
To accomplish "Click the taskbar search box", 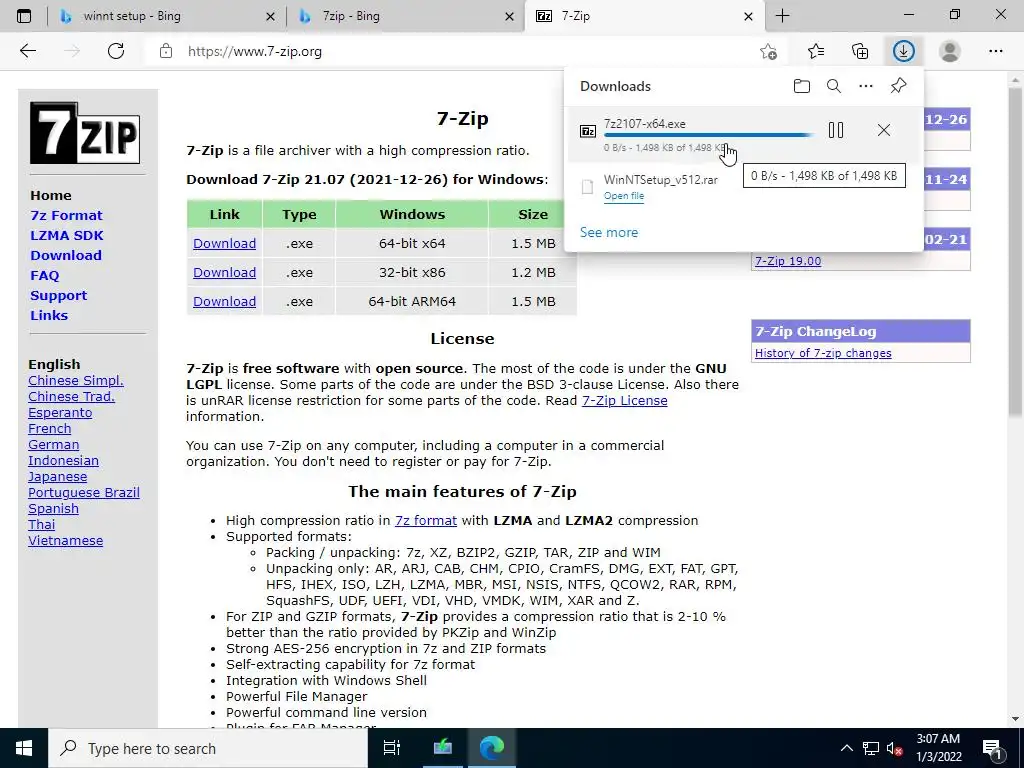I will pos(208,748).
